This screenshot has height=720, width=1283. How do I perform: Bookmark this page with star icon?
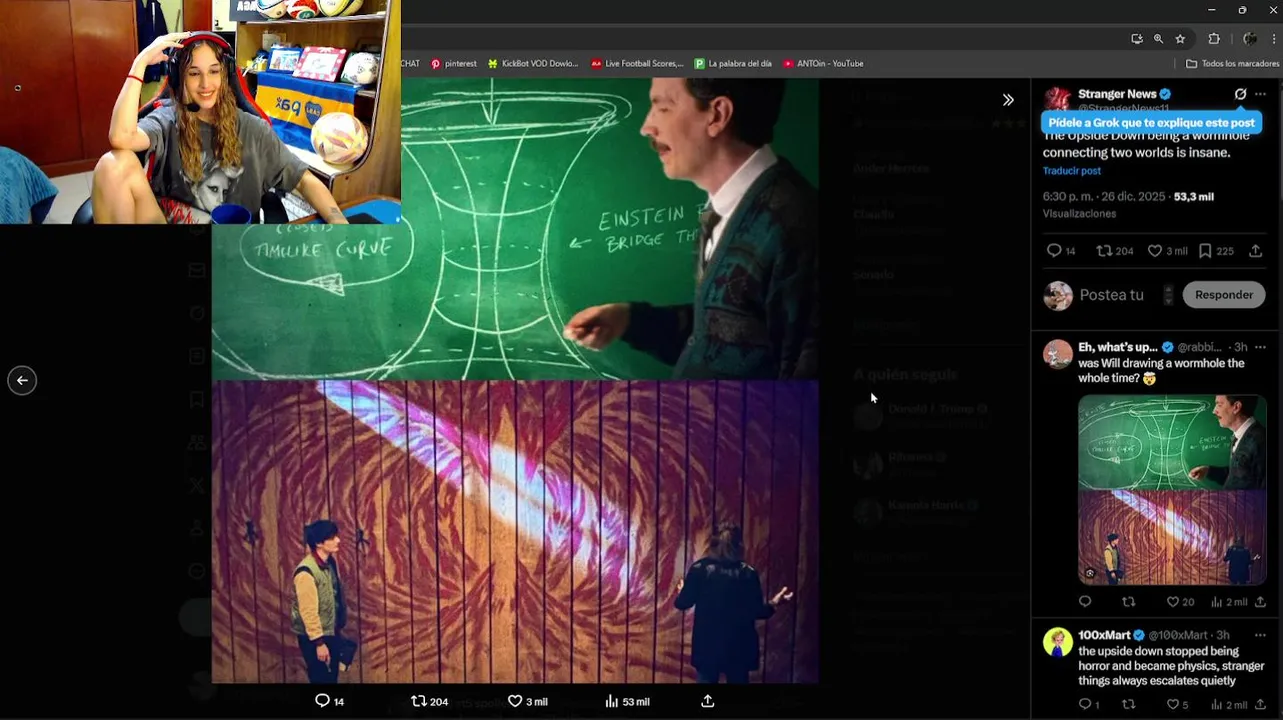coord(1180,39)
